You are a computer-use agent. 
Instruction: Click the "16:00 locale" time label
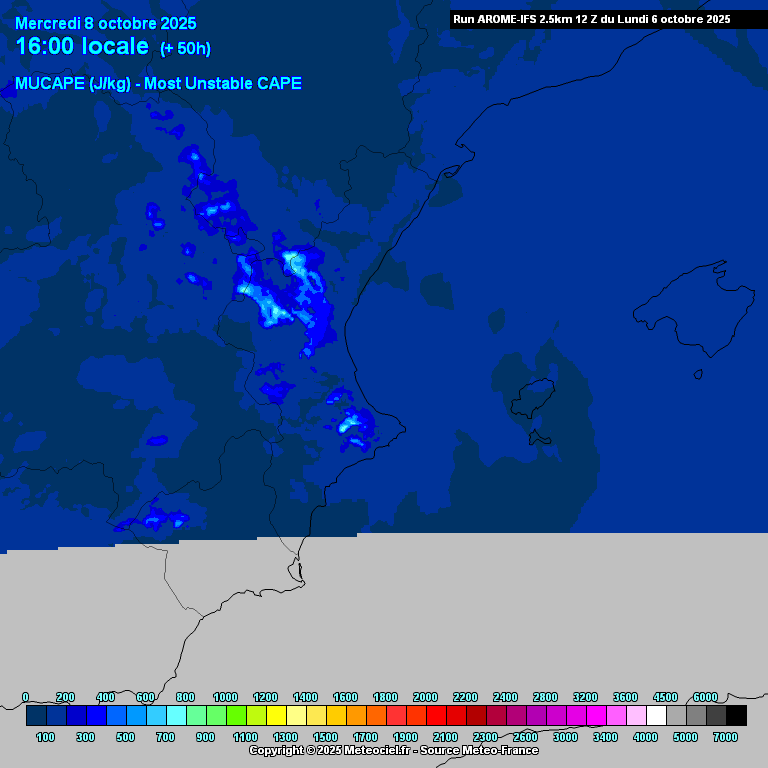pyautogui.click(x=82, y=46)
